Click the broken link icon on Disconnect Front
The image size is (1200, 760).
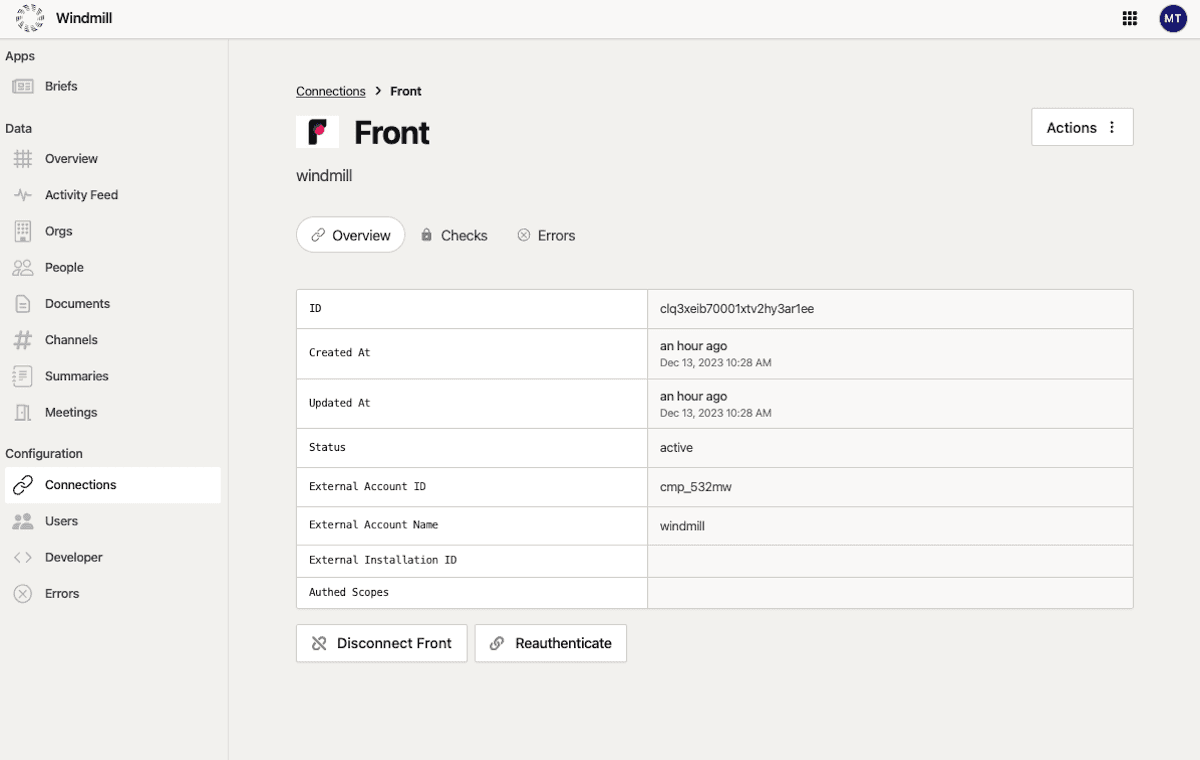(x=319, y=643)
